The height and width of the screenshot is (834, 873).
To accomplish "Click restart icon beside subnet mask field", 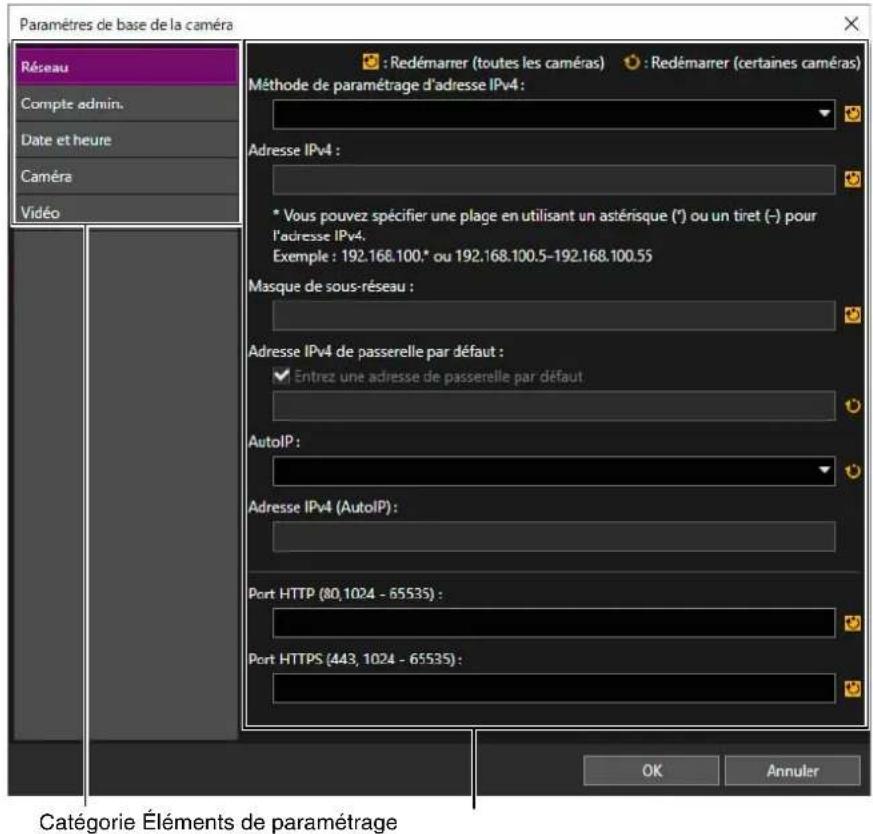I will (852, 315).
